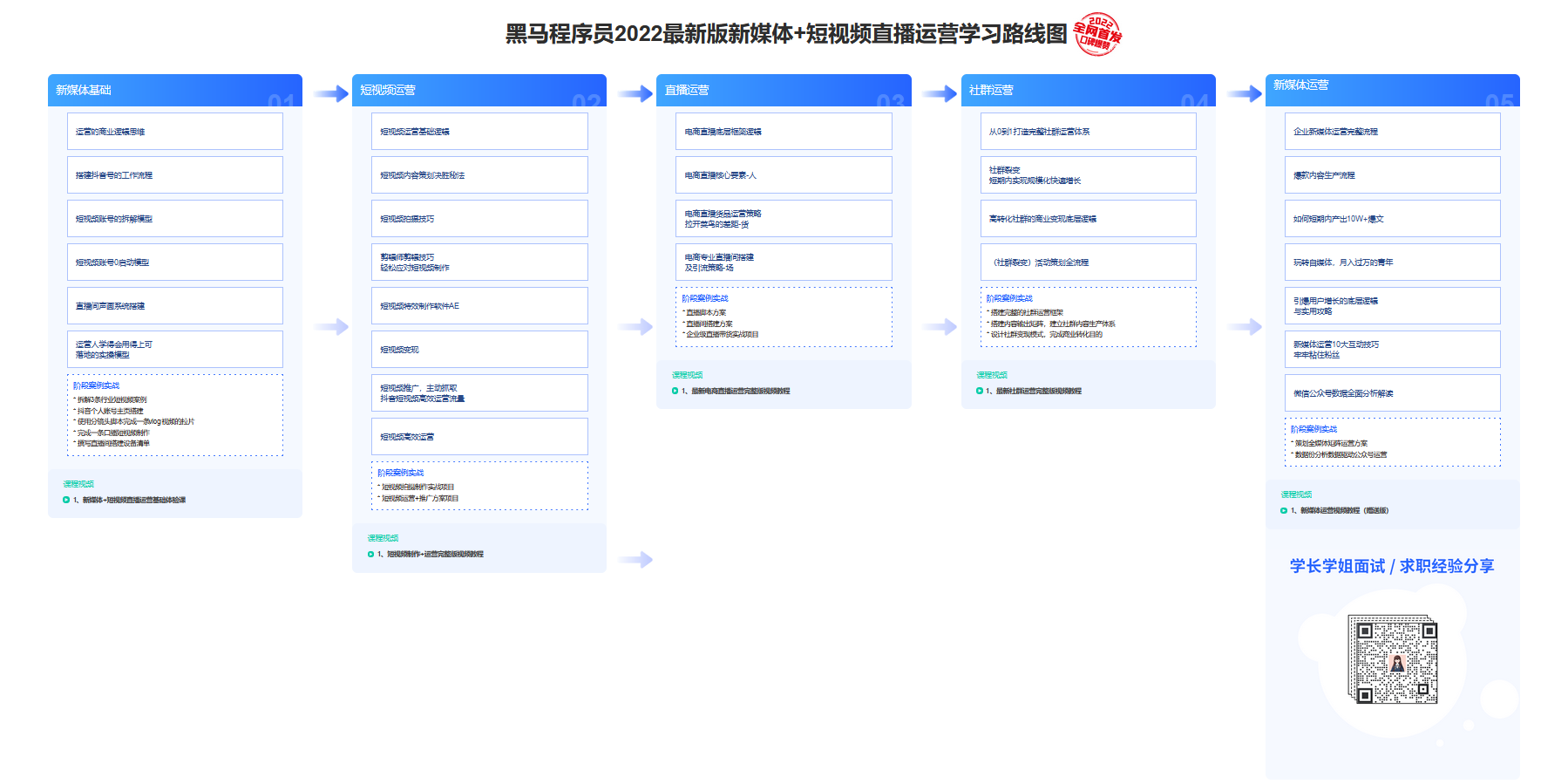1568x784 pixels.
Task: Click the text 短视频运营+推广方案项目
Action: click(420, 498)
